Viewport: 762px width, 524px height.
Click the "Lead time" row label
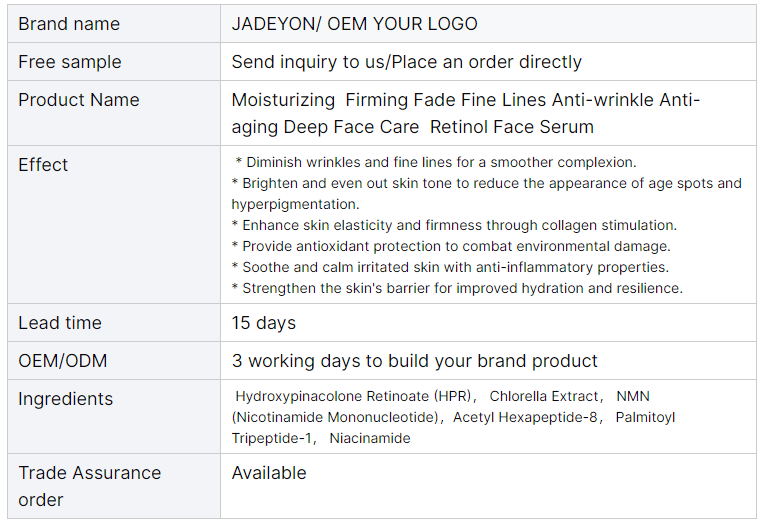(60, 323)
